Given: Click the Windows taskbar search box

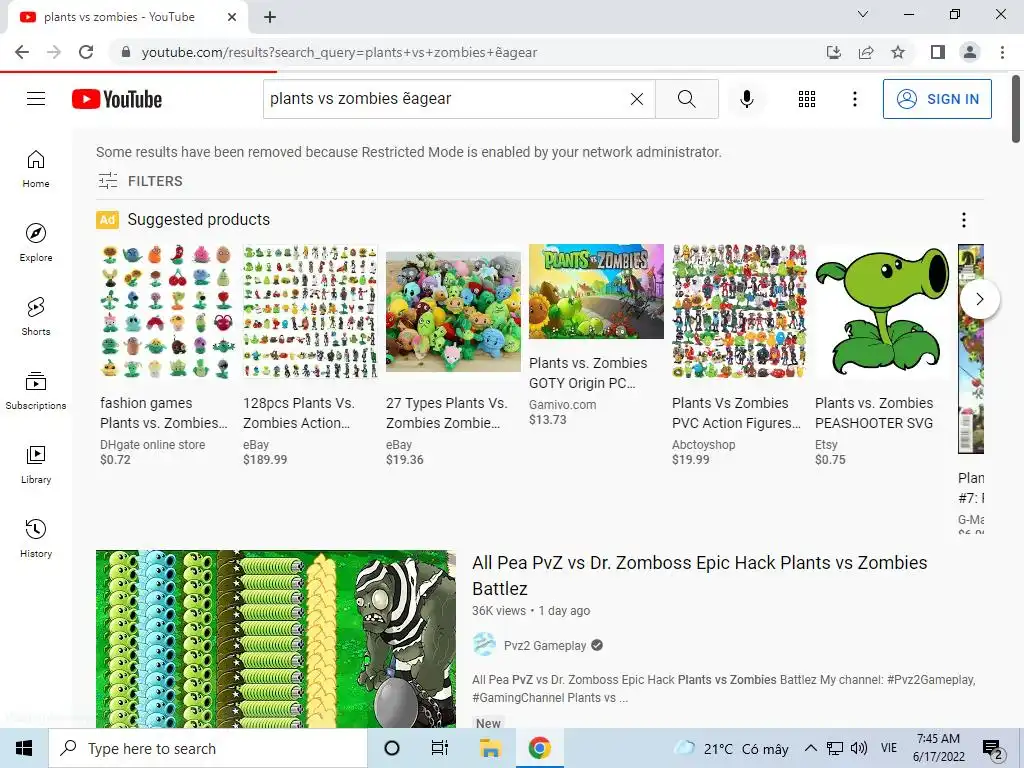Looking at the screenshot, I should pyautogui.click(x=208, y=748).
